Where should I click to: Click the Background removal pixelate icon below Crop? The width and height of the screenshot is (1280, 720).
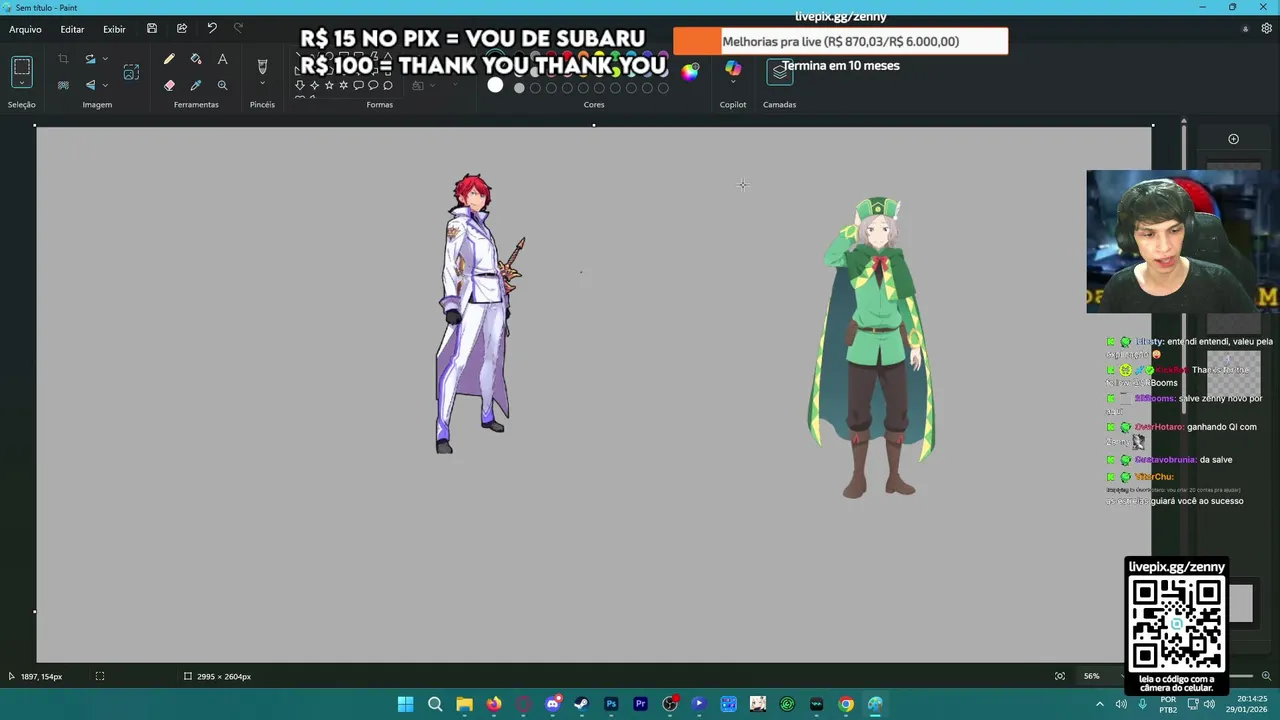63,86
